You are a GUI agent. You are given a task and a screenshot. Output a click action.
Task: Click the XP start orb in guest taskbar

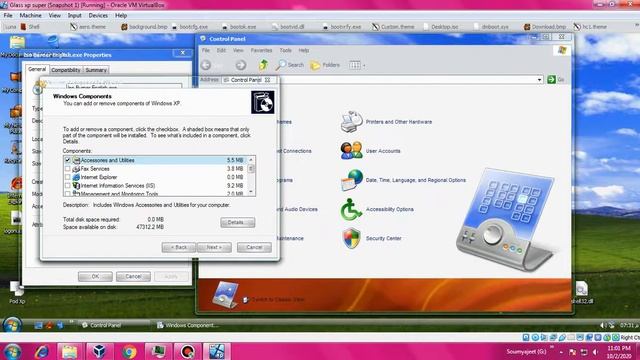(x=12, y=325)
